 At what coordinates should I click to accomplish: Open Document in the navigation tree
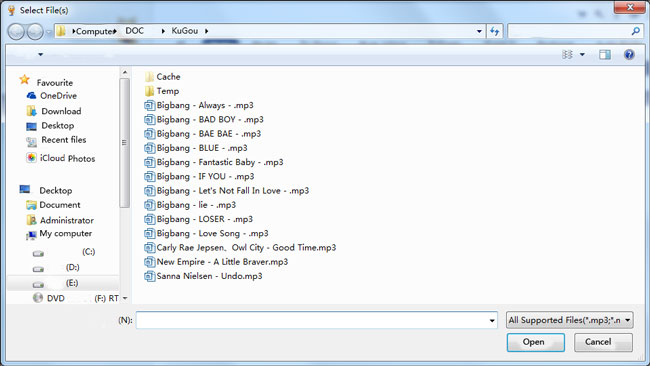(x=60, y=205)
